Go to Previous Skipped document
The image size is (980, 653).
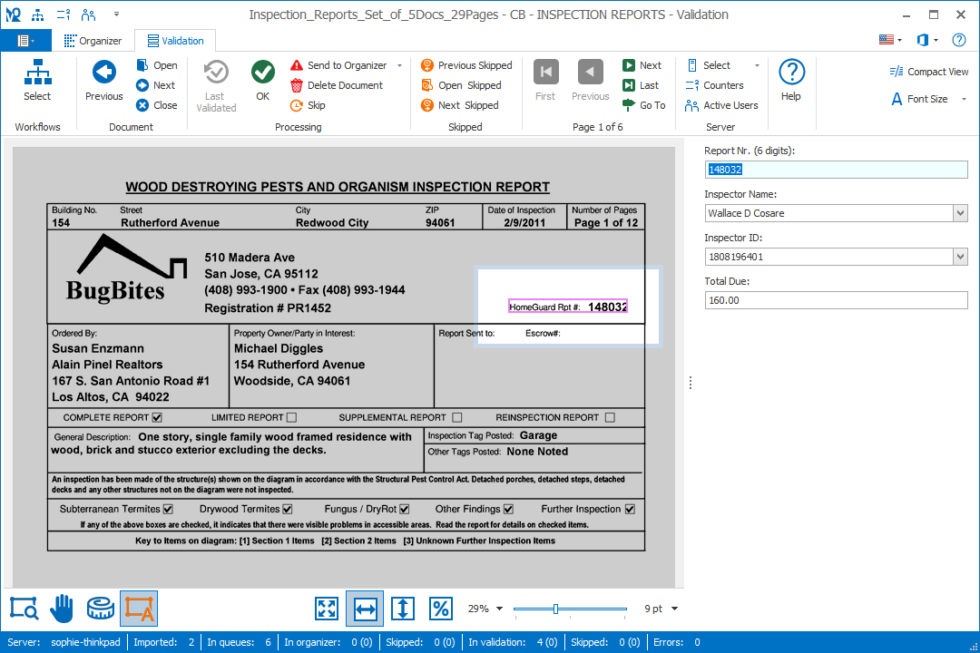(466, 65)
